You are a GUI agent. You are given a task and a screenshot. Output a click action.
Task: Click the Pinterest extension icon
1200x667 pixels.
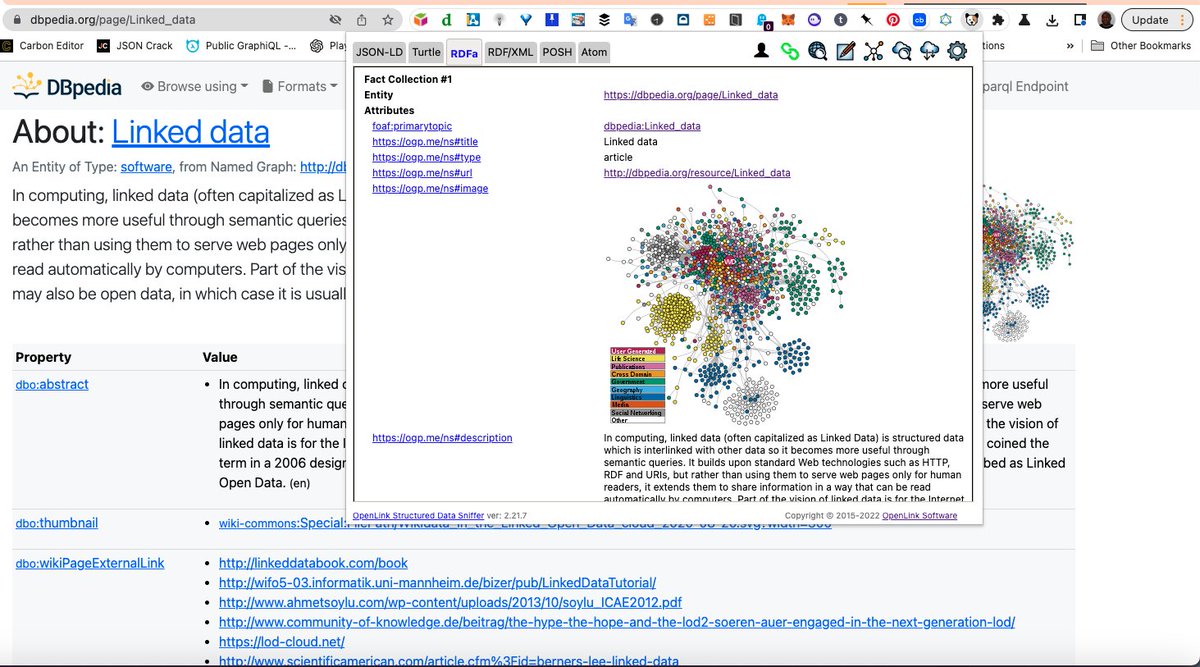[892, 19]
